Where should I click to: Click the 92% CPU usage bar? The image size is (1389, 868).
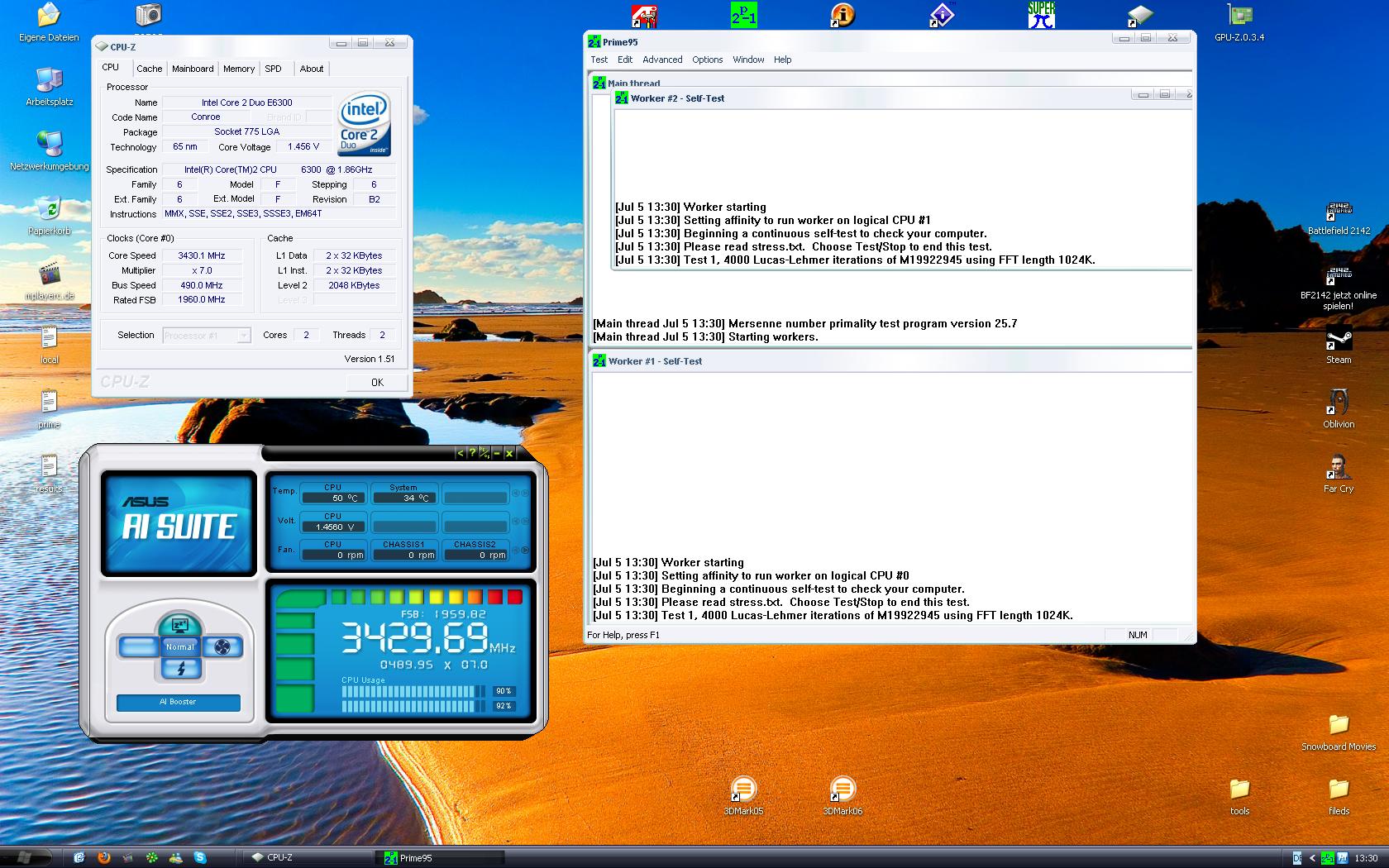coord(413,706)
